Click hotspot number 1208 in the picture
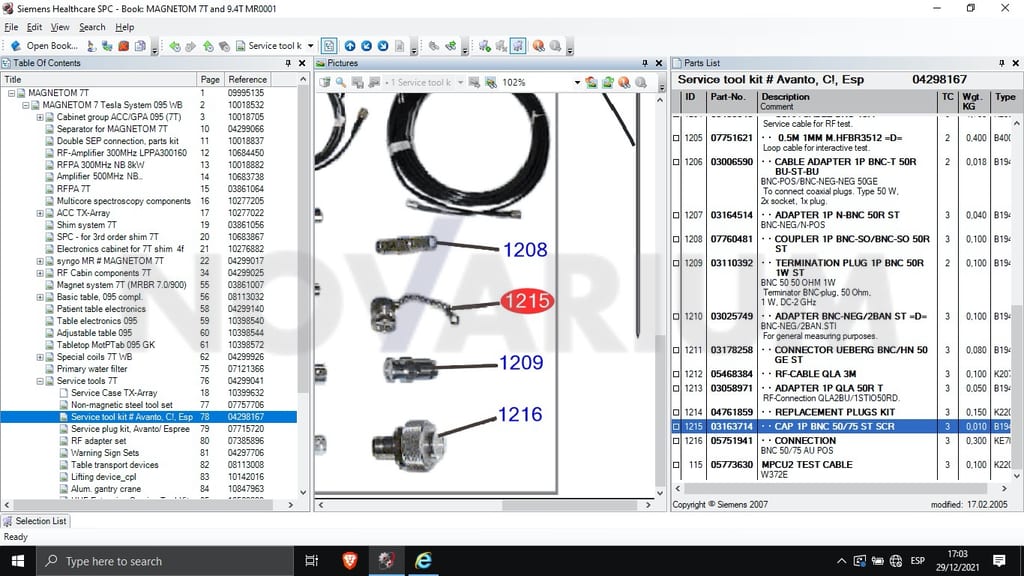The image size is (1024, 576). tap(525, 249)
